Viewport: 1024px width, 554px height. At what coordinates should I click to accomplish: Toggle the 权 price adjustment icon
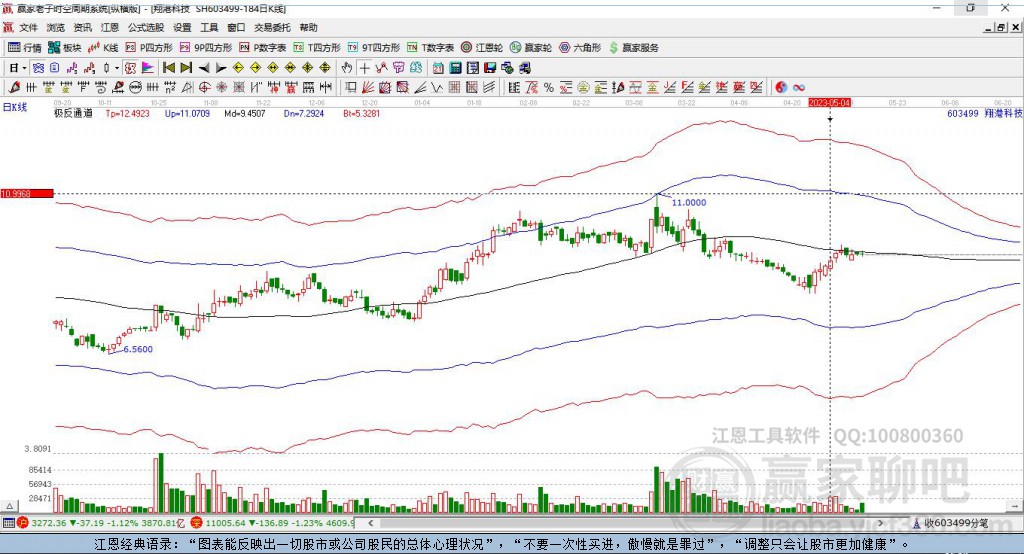131,68
